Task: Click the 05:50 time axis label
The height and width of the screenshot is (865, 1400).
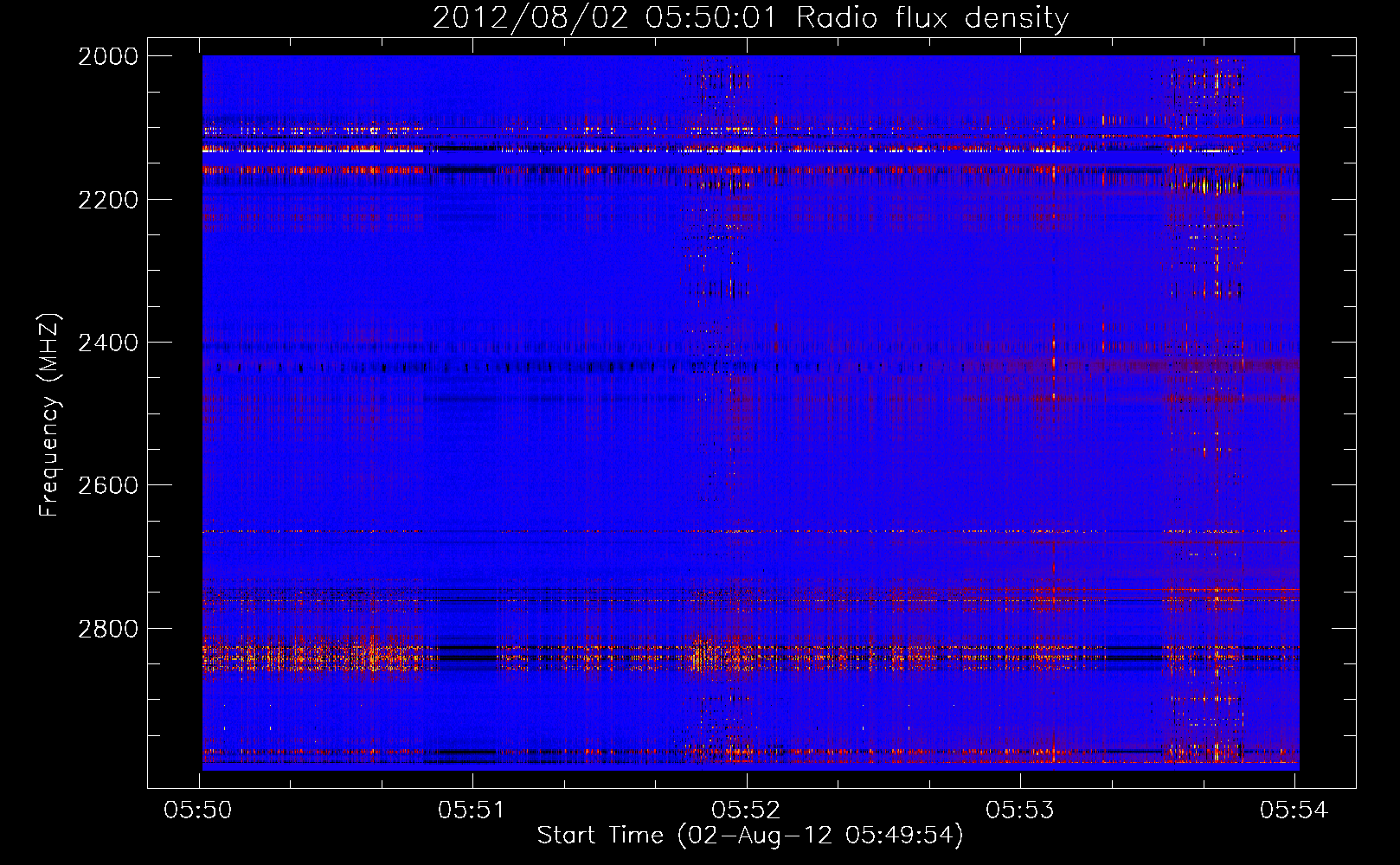Action: [x=198, y=811]
